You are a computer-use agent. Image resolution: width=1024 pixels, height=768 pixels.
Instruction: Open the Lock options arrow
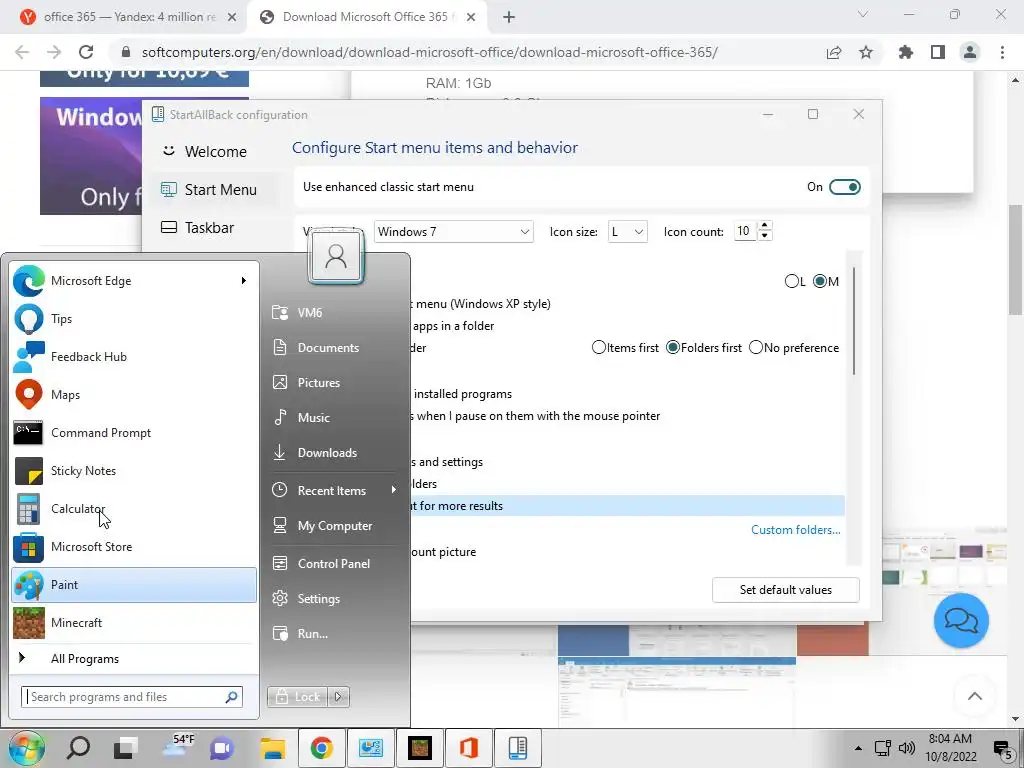[338, 697]
